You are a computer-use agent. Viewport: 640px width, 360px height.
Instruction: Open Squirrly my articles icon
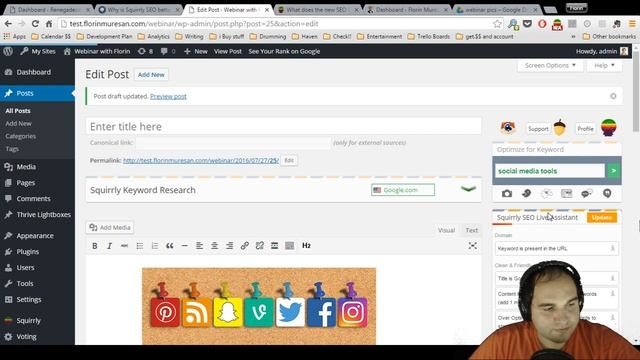pos(607,193)
